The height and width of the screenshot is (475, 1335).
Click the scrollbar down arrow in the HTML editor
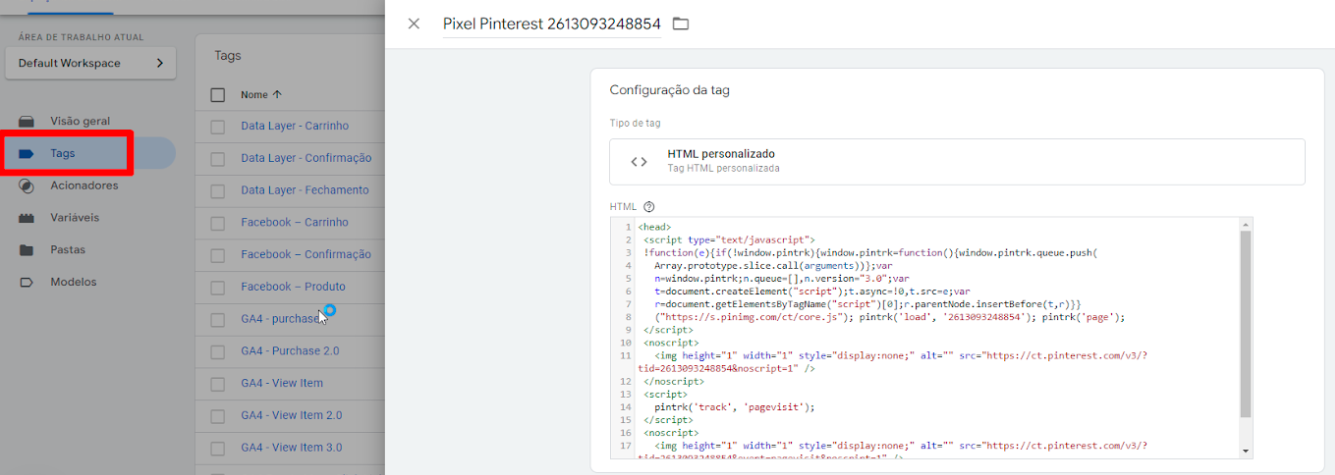(1245, 450)
